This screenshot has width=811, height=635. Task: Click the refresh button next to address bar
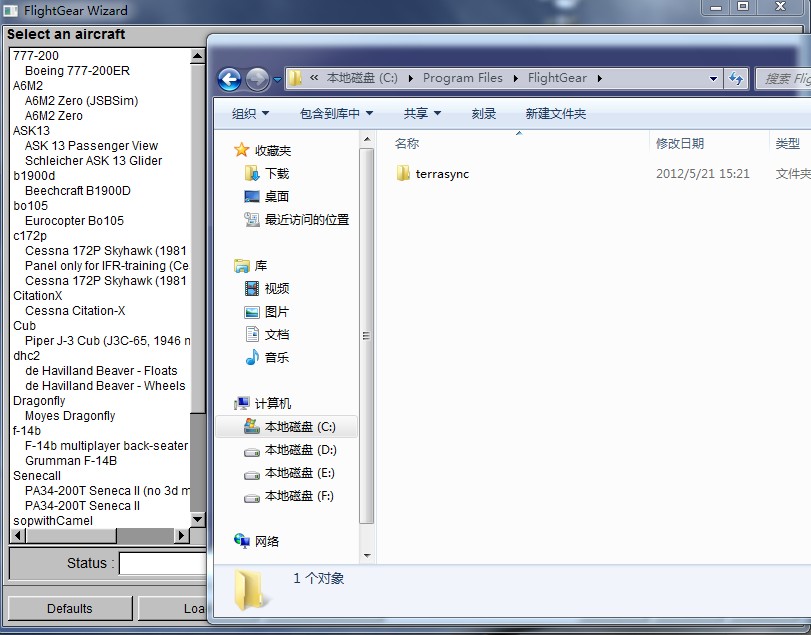(735, 78)
